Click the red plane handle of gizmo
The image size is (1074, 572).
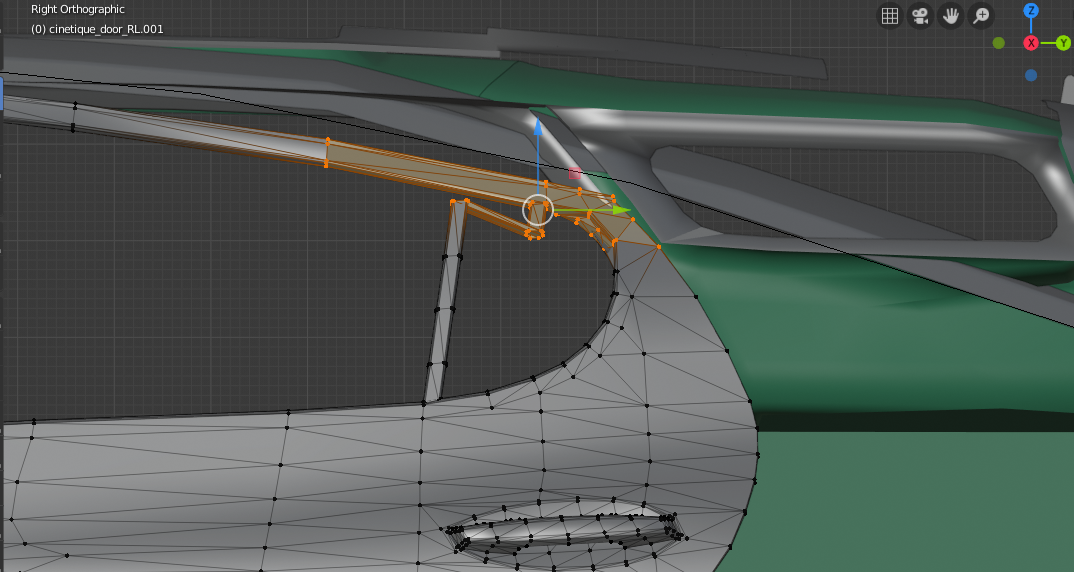click(x=575, y=173)
